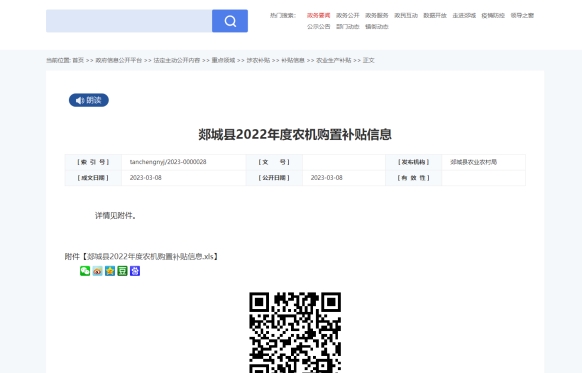Open 补贴信息 breadcrumb link
Image resolution: width=582 pixels, height=373 pixels.
click(x=293, y=60)
